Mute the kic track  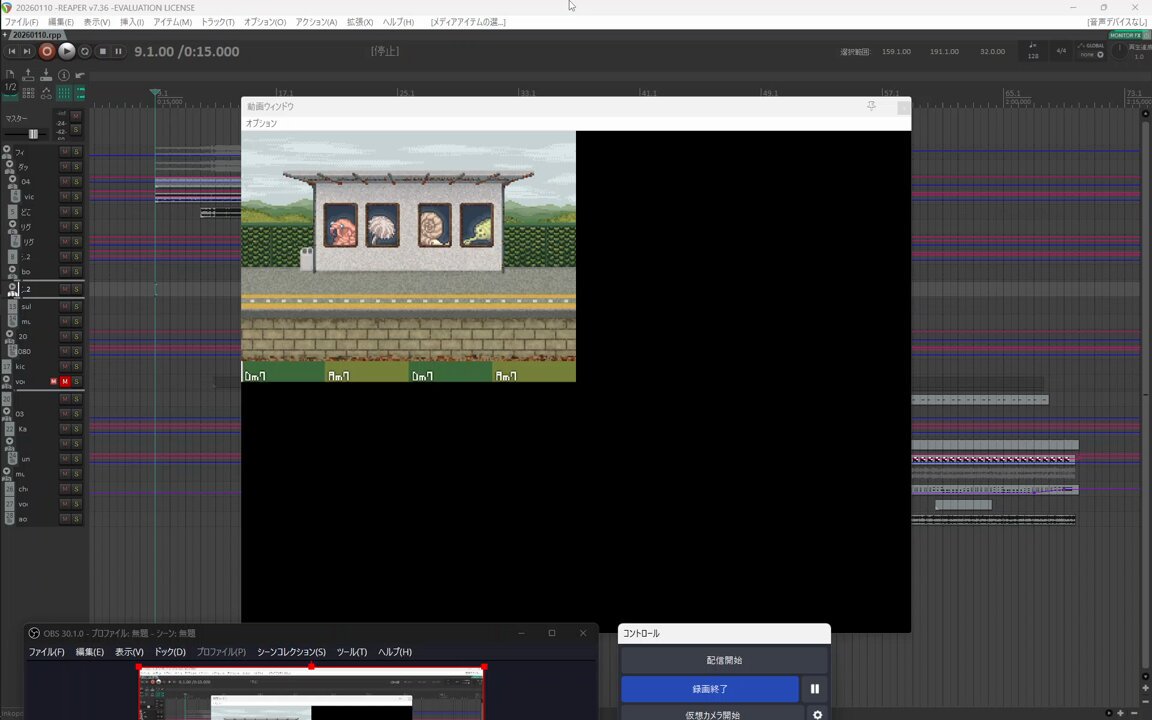click(x=65, y=367)
